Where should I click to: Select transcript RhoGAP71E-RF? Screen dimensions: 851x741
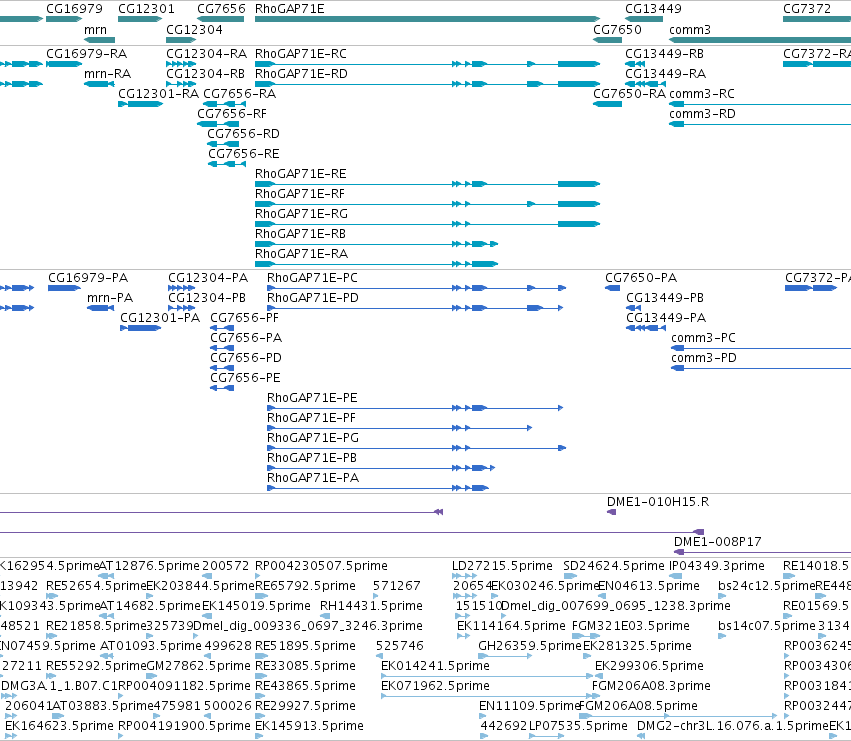tap(427, 204)
